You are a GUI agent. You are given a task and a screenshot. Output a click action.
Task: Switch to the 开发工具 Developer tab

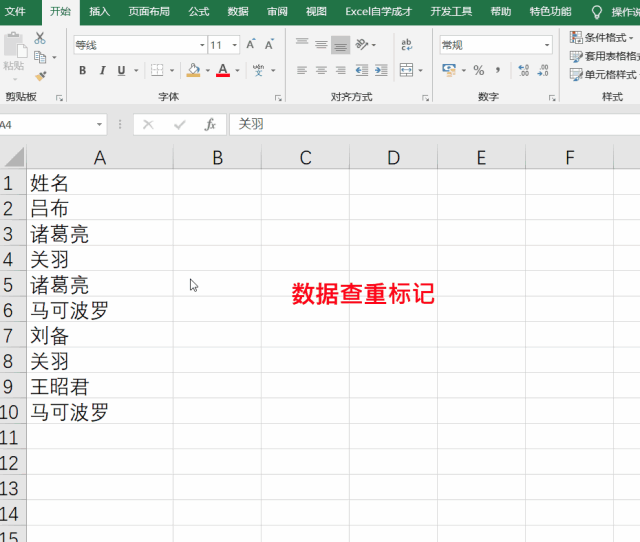[451, 11]
